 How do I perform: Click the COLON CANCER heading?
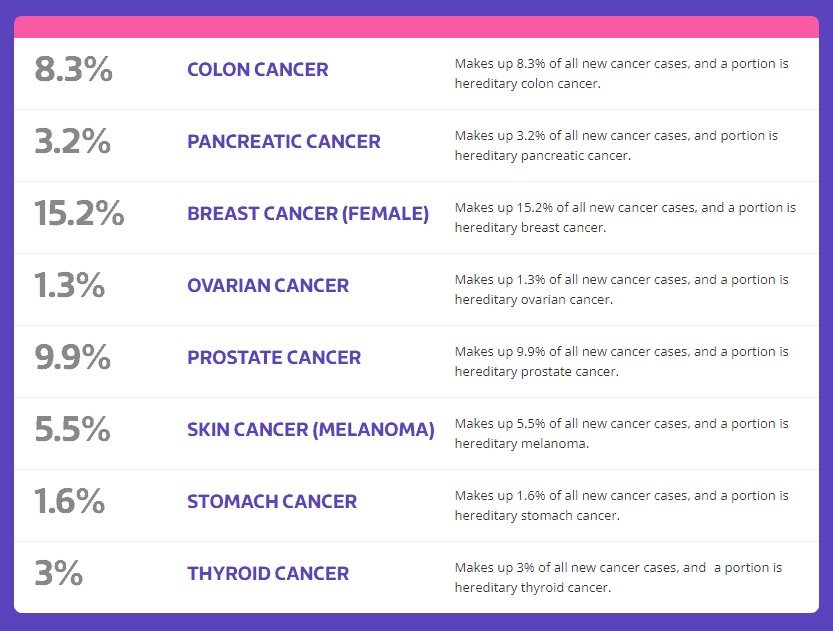pos(258,70)
